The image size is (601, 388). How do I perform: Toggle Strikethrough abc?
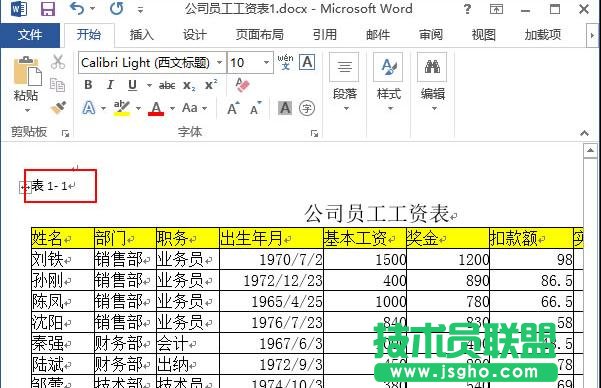[167, 85]
